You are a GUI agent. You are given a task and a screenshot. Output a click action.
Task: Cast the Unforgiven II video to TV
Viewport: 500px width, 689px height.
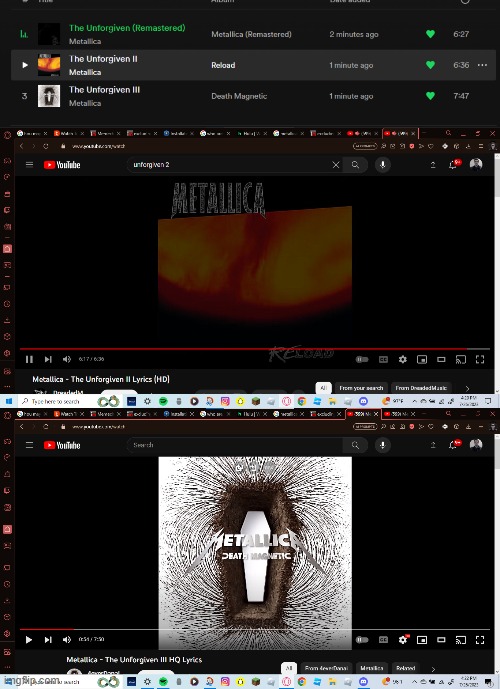pyautogui.click(x=460, y=359)
